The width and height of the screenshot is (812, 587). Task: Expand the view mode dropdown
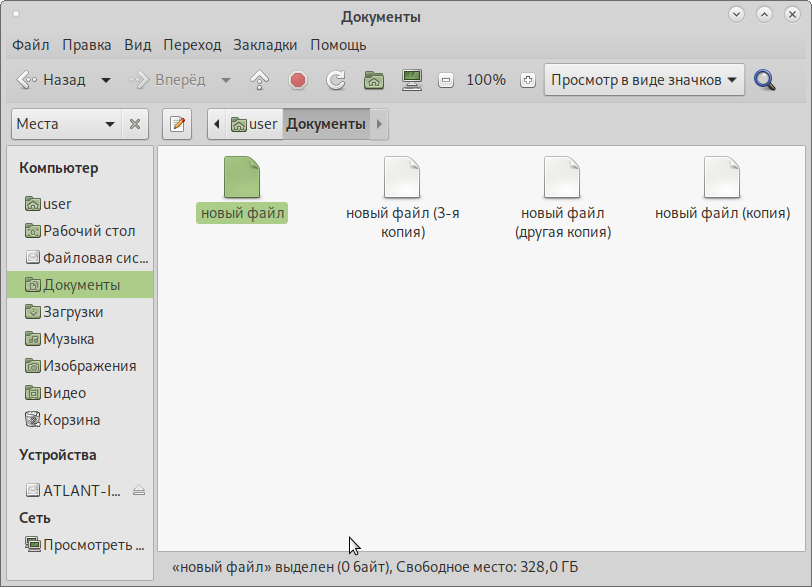click(x=644, y=80)
